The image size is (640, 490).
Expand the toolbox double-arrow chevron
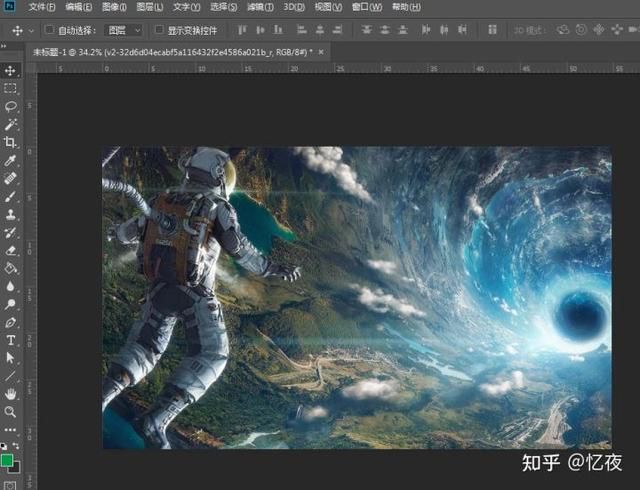[4, 47]
